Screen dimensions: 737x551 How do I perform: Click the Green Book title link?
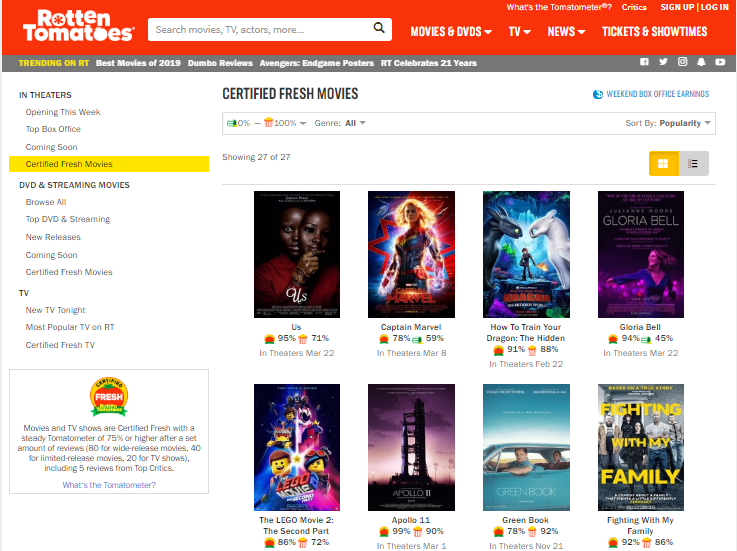click(x=525, y=520)
